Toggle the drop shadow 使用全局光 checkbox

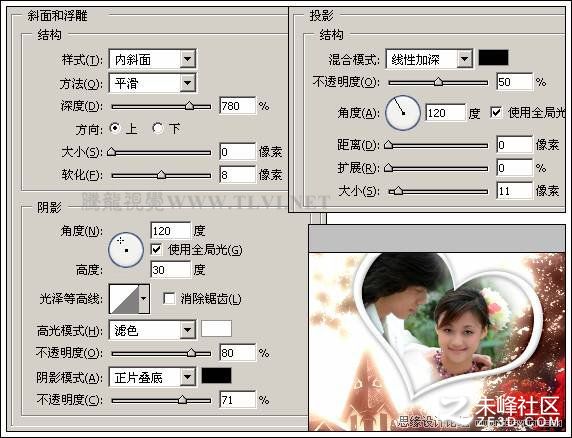click(496, 112)
